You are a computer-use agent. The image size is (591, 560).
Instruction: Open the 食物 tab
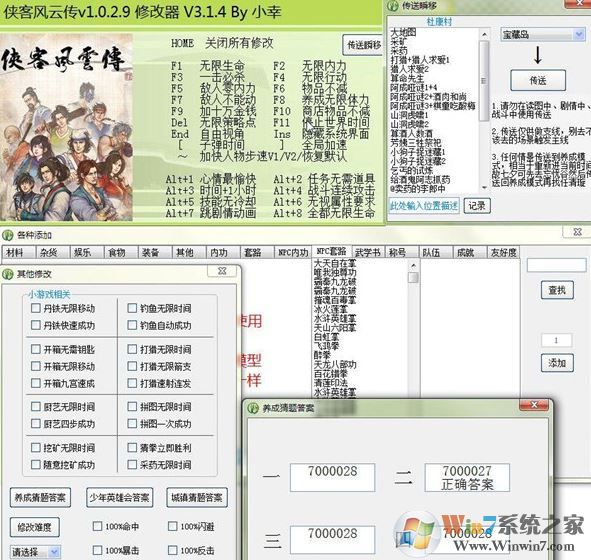coord(121,252)
